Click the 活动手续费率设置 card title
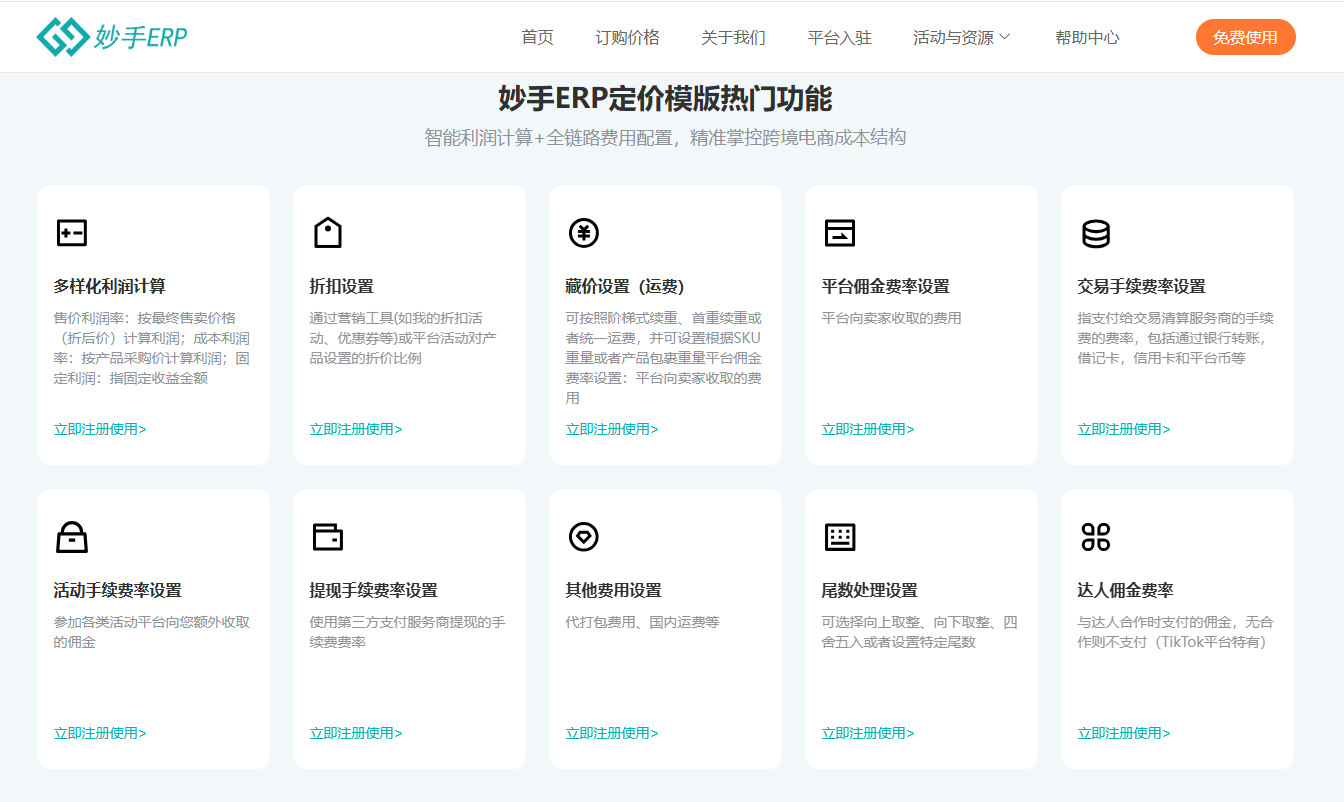 pos(118,590)
